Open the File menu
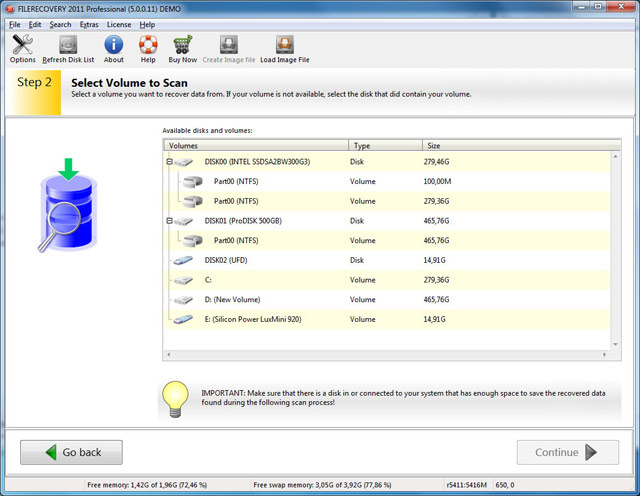Image resolution: width=640 pixels, height=496 pixels. 15,24
